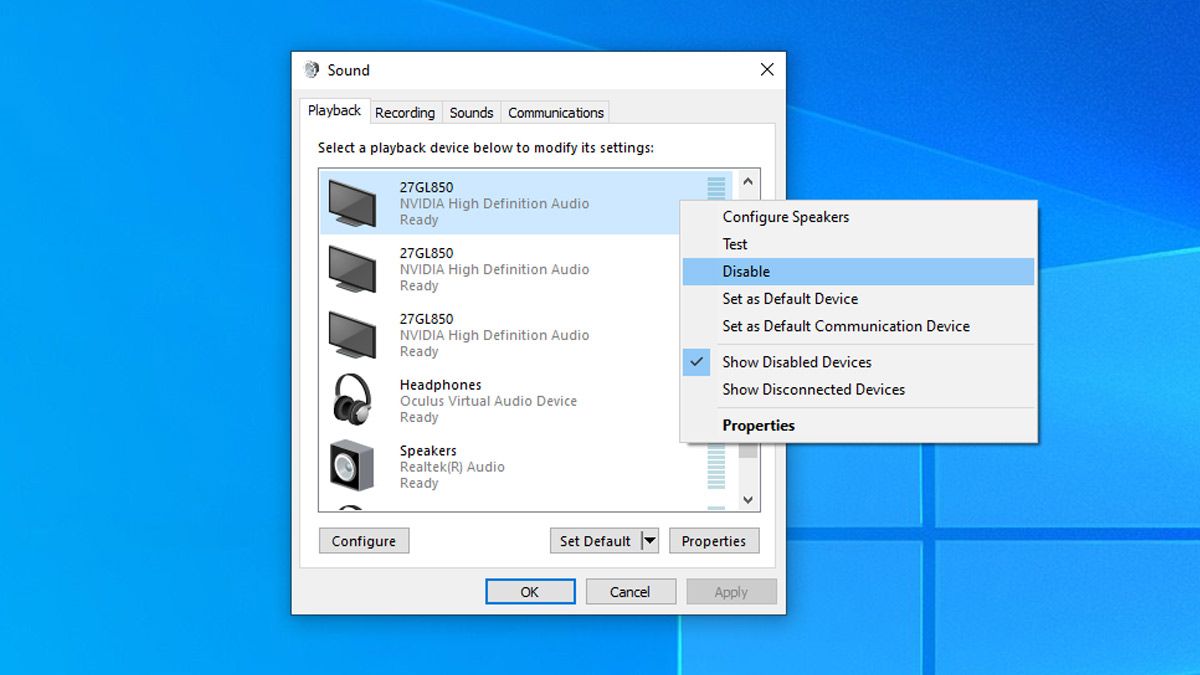Click the volume level meter of the Speakers device
This screenshot has width=1200, height=675.
coord(716,467)
